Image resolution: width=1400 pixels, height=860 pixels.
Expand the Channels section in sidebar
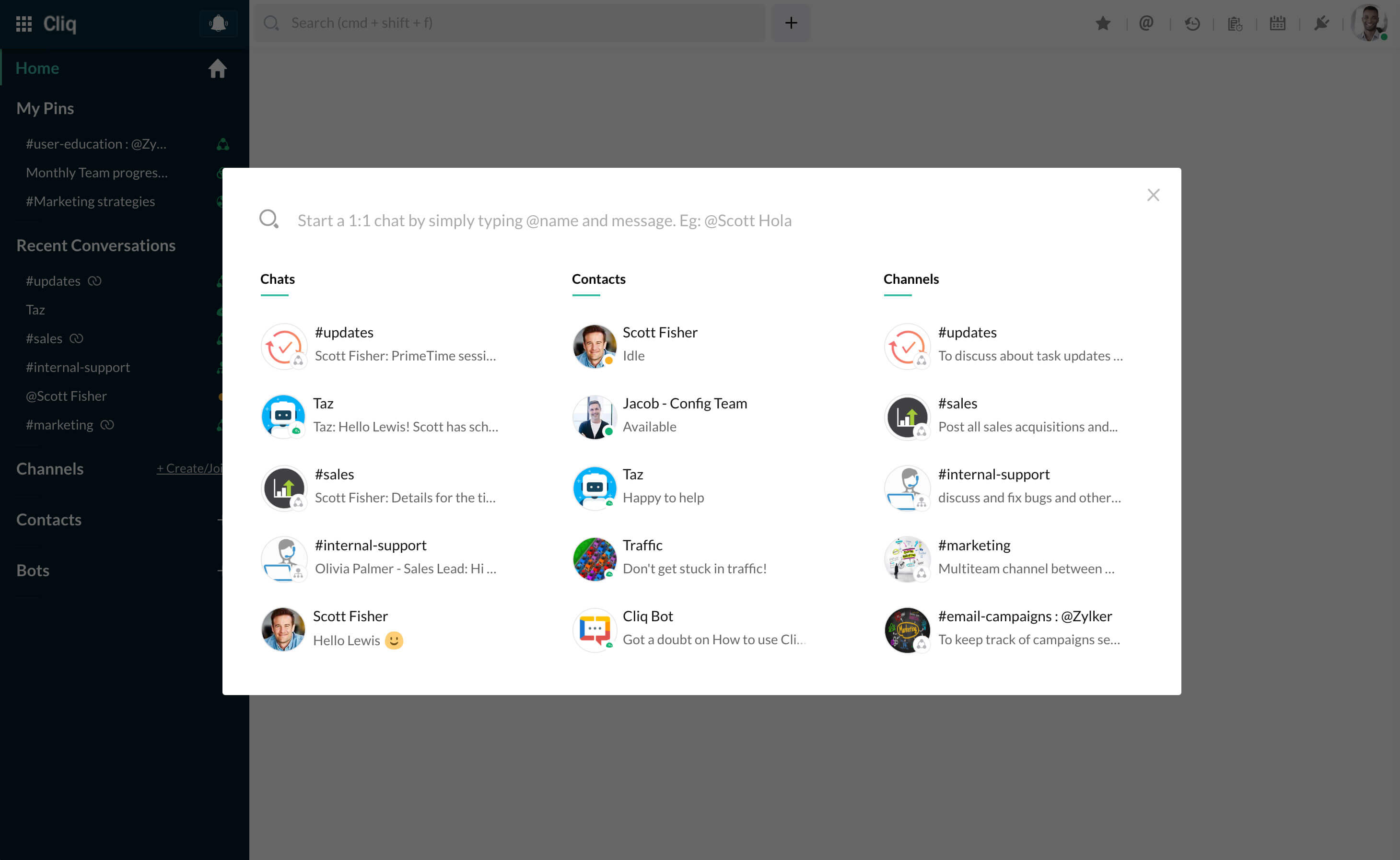tap(49, 469)
